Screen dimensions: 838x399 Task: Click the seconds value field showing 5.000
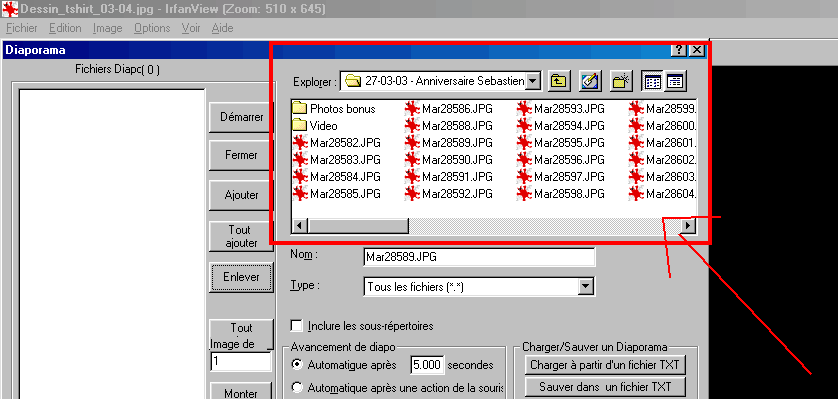[427, 365]
